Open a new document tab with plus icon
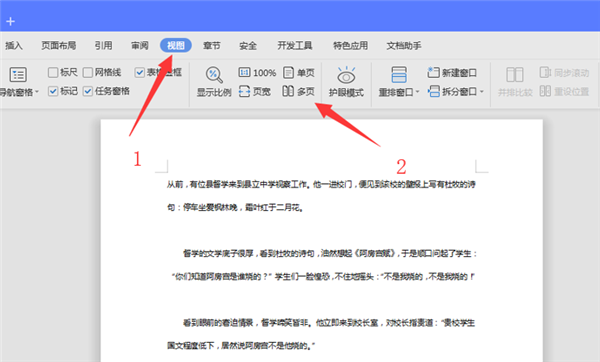600x362 pixels. [10, 21]
